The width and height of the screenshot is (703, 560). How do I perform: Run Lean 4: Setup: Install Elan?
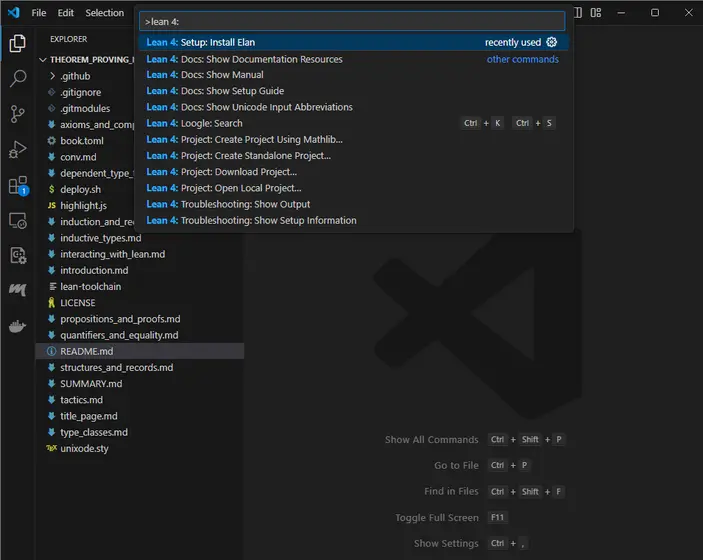point(354,42)
